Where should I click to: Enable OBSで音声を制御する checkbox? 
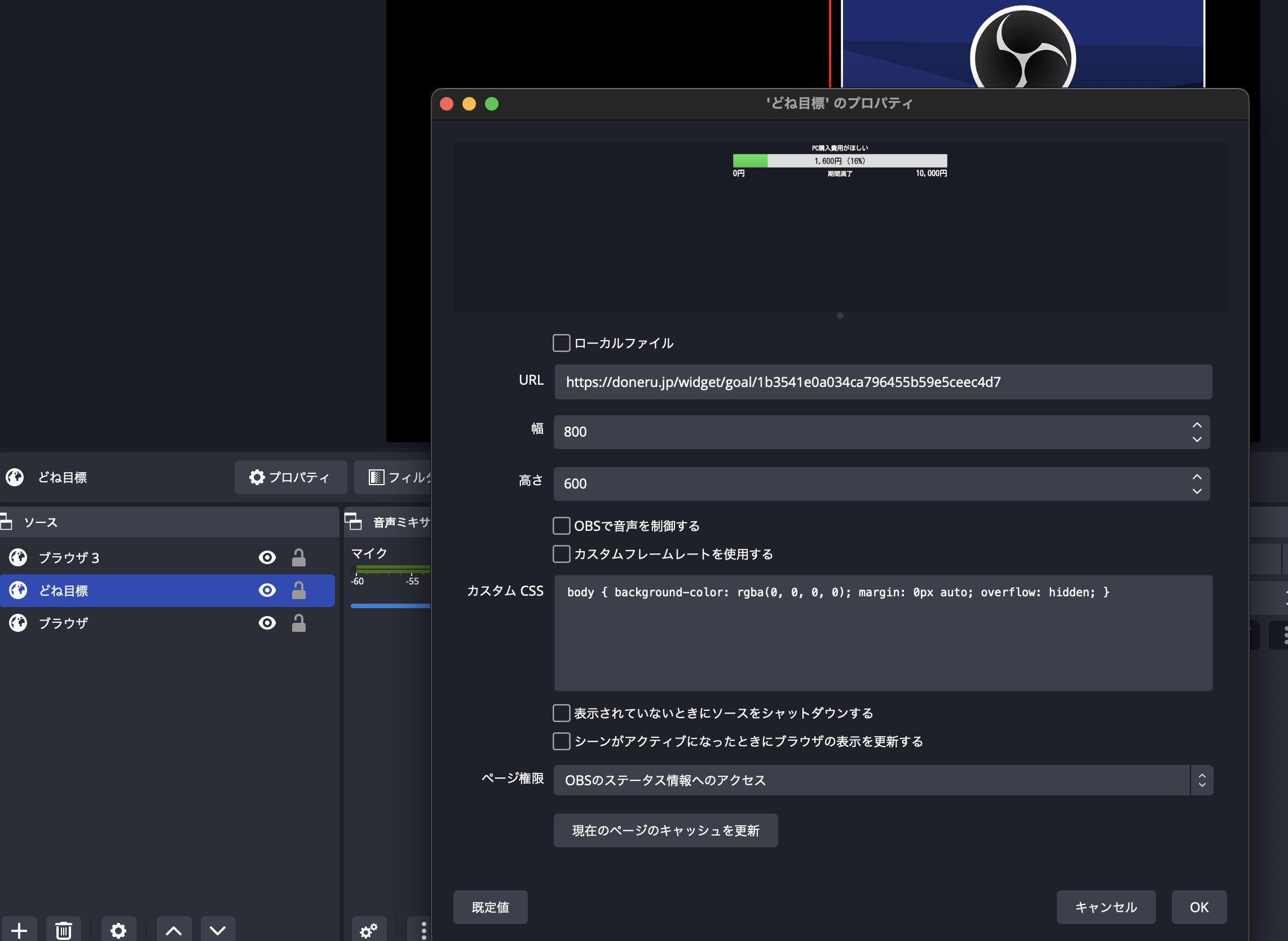[562, 526]
